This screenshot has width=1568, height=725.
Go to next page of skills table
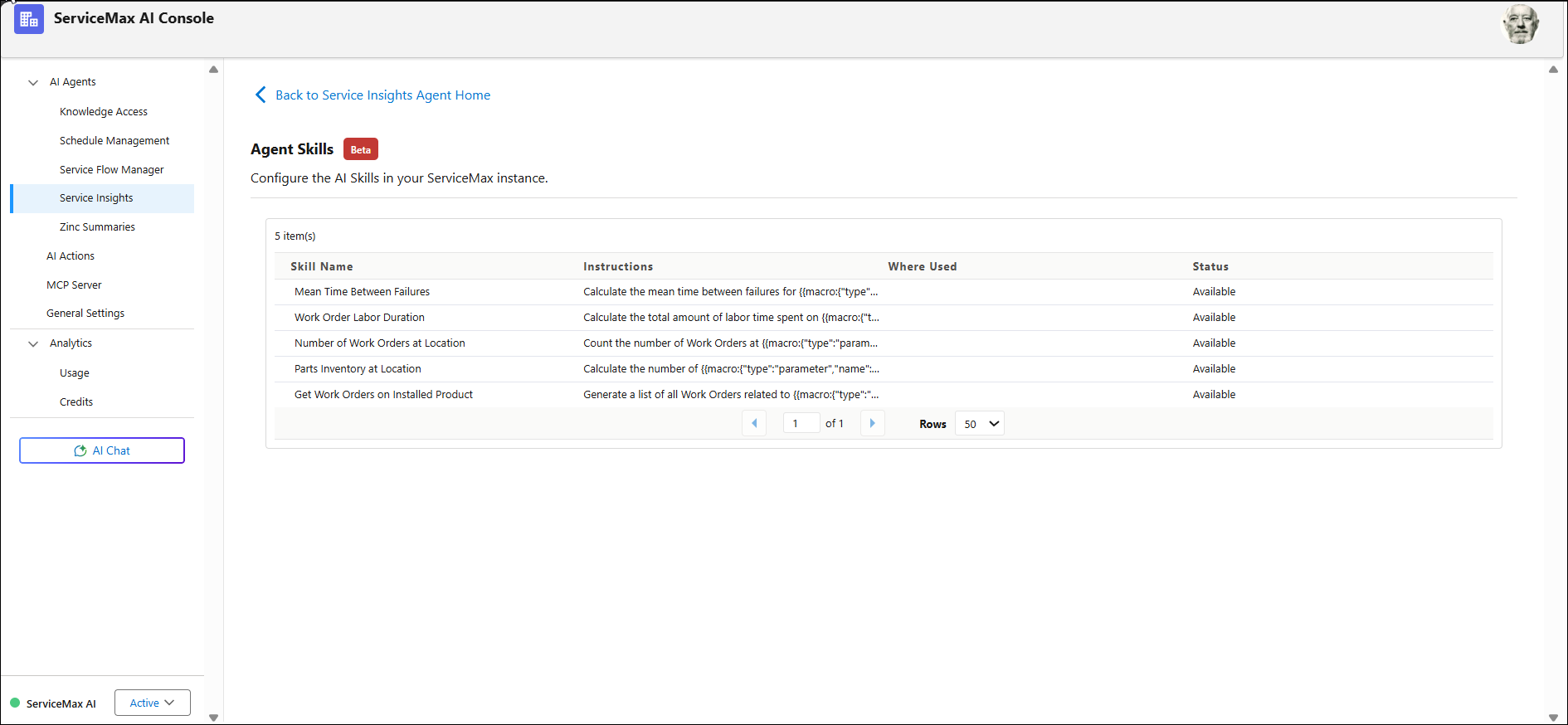pyautogui.click(x=872, y=423)
